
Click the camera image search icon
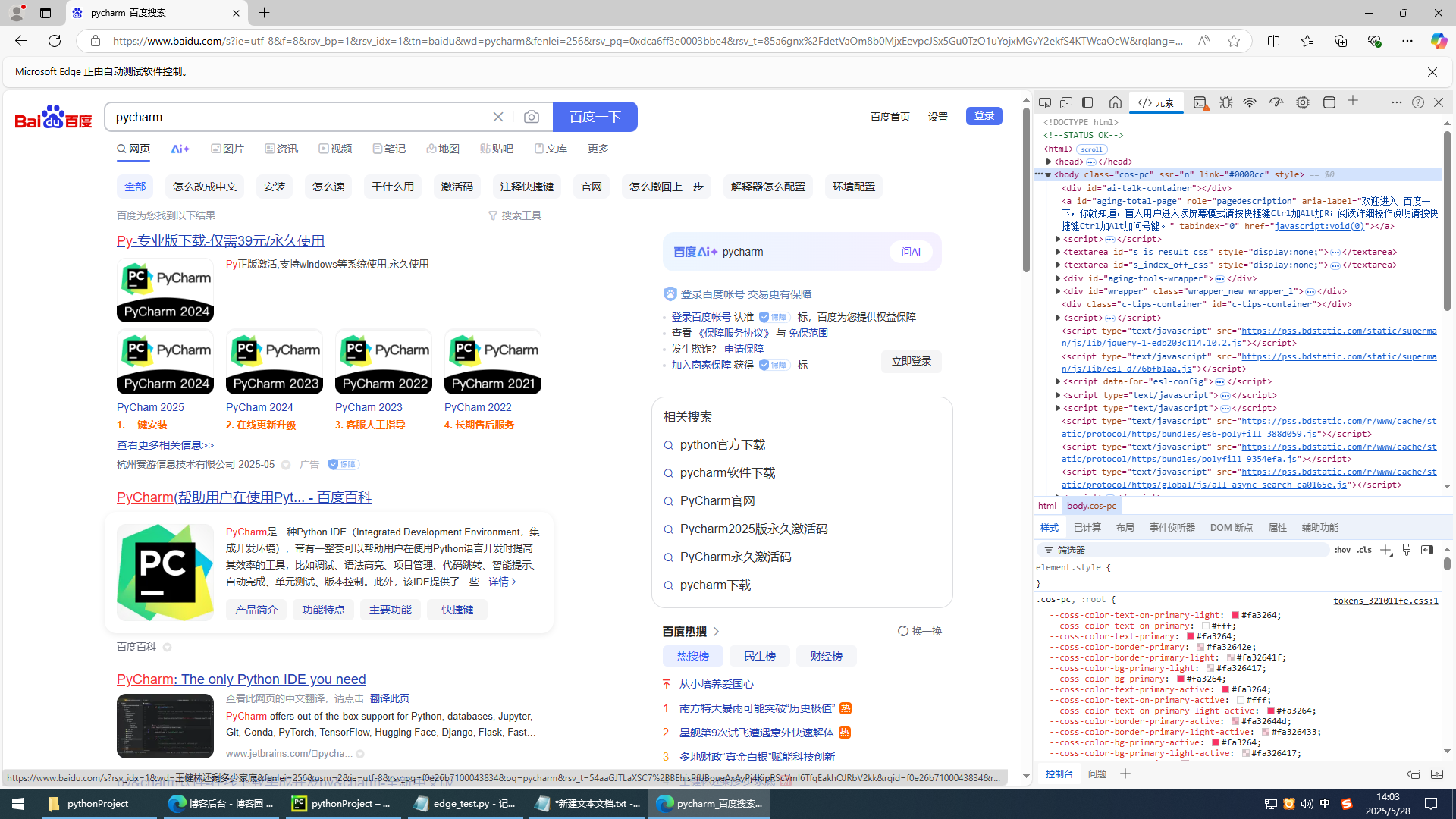(x=532, y=117)
